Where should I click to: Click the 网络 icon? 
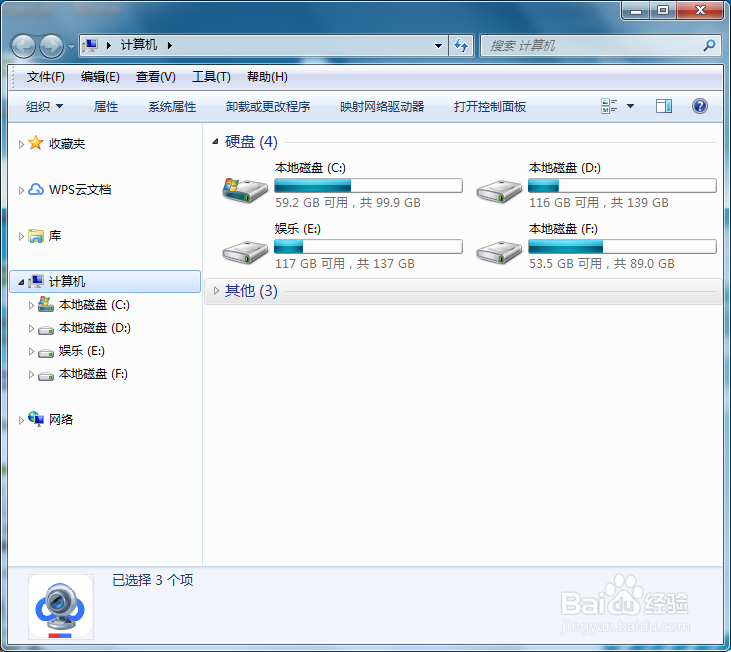tap(36, 419)
